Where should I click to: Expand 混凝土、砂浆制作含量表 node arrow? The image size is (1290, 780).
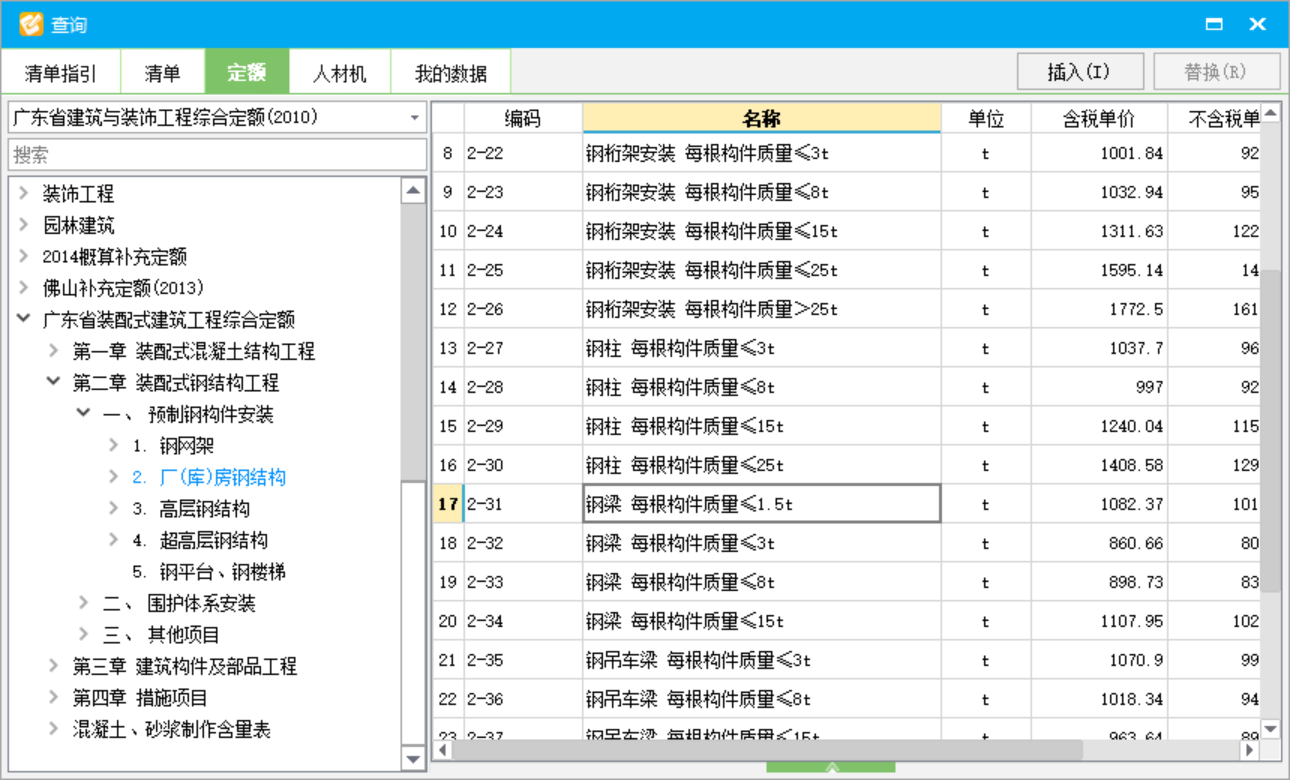[x=54, y=729]
